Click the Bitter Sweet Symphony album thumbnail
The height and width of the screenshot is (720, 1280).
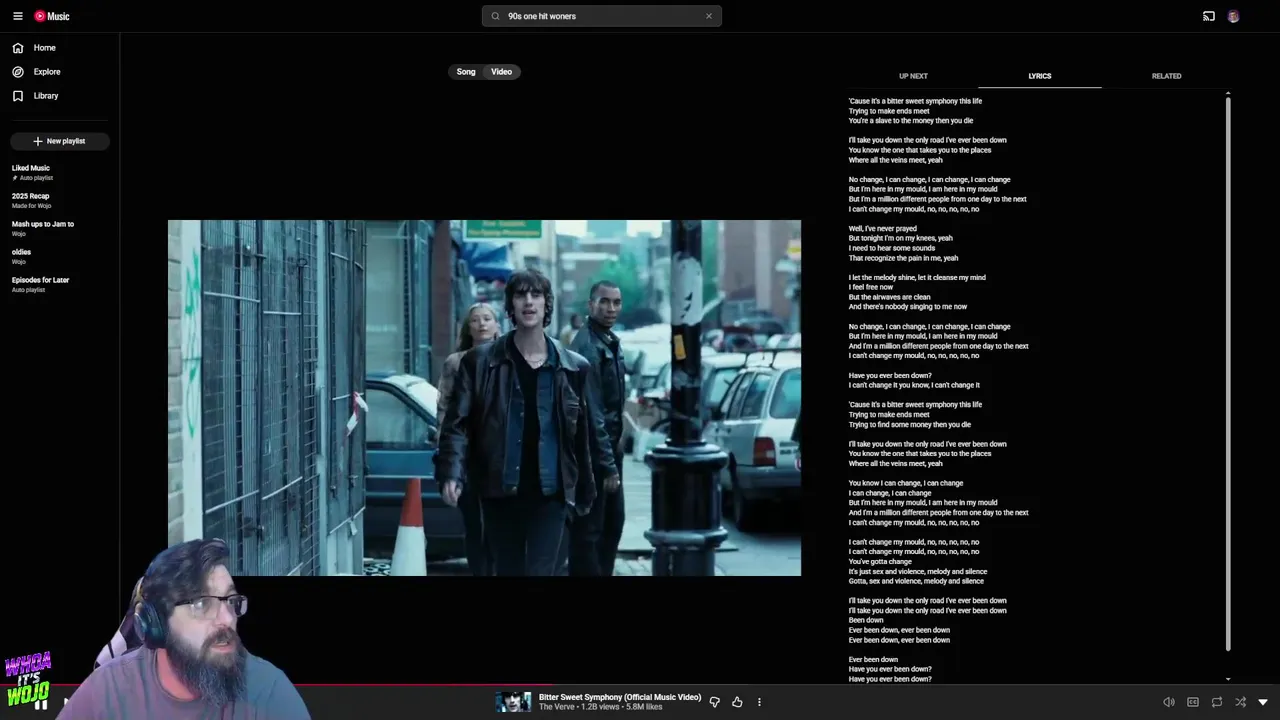click(x=514, y=702)
